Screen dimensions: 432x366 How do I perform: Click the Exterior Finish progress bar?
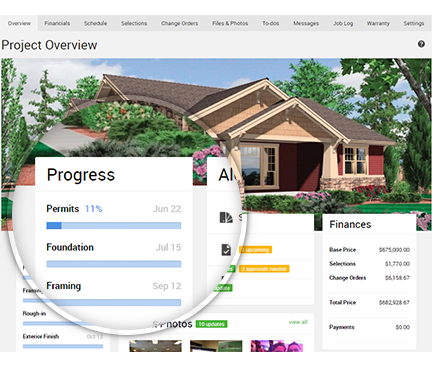point(63,346)
